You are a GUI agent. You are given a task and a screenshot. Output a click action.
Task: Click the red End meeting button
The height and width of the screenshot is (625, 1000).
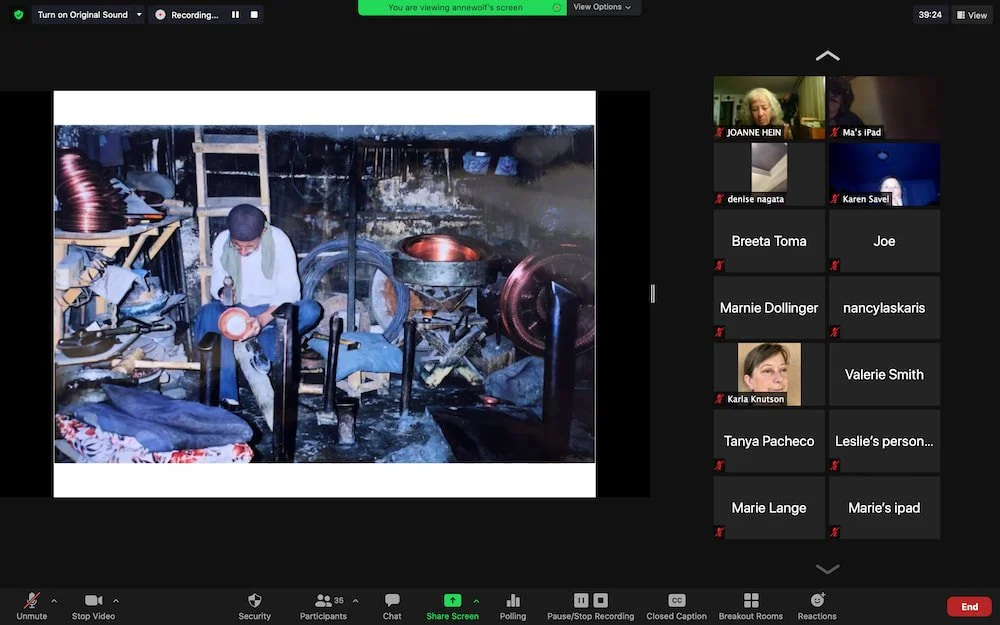pos(969,607)
